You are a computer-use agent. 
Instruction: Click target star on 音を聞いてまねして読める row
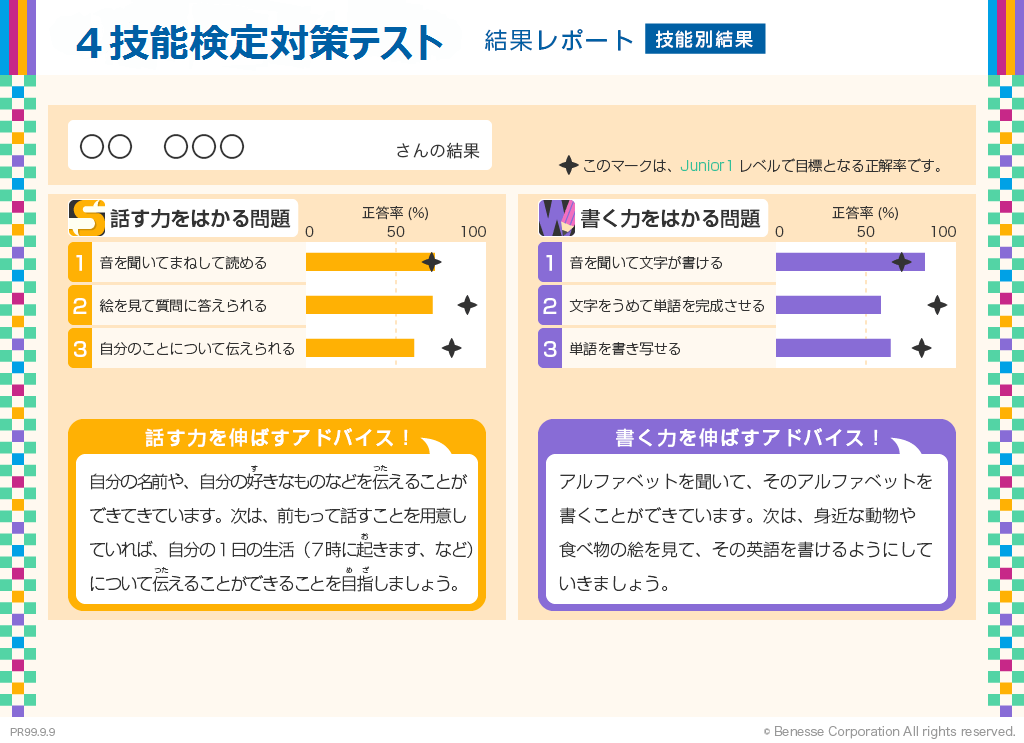431,262
